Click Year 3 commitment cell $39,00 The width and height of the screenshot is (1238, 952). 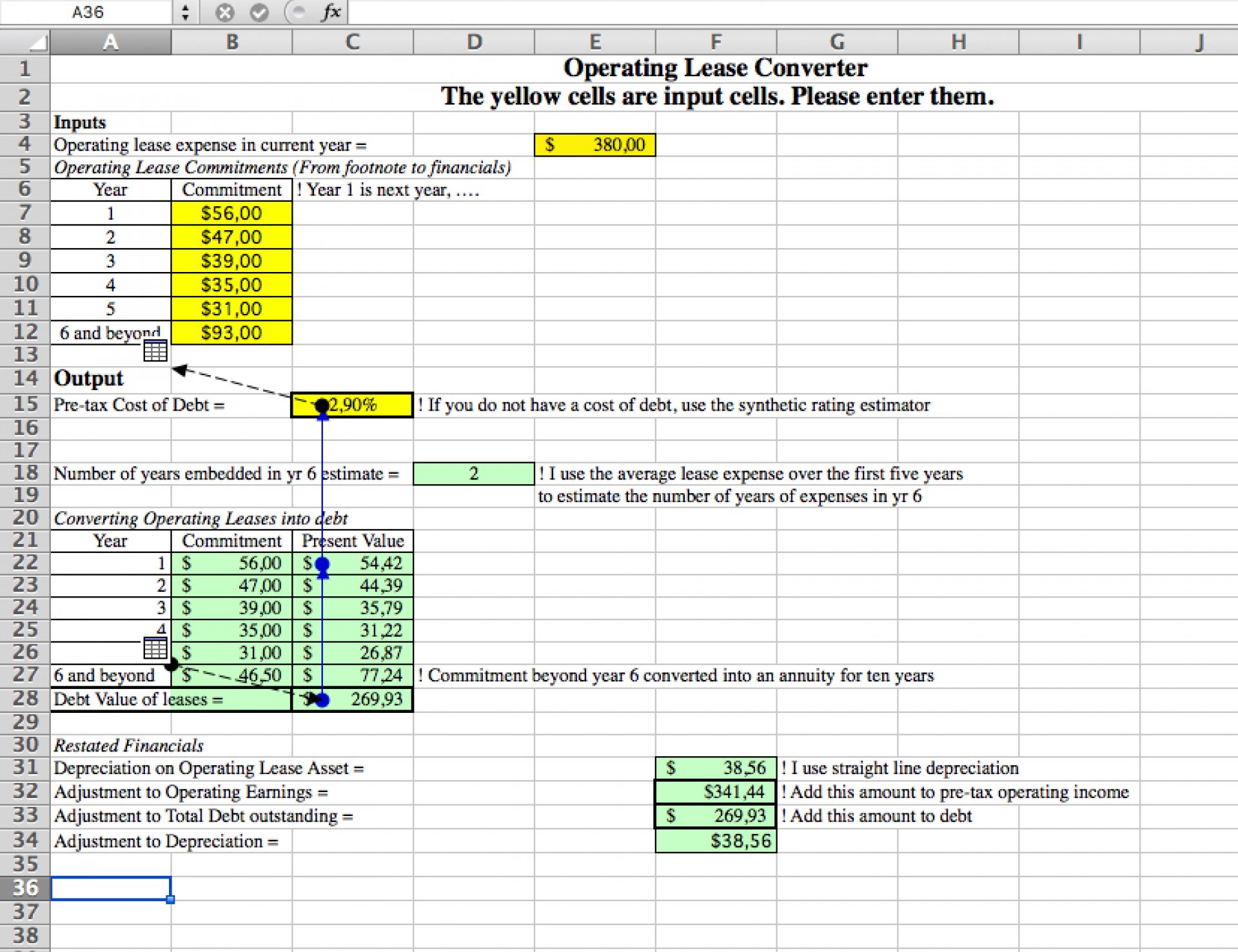(x=232, y=260)
